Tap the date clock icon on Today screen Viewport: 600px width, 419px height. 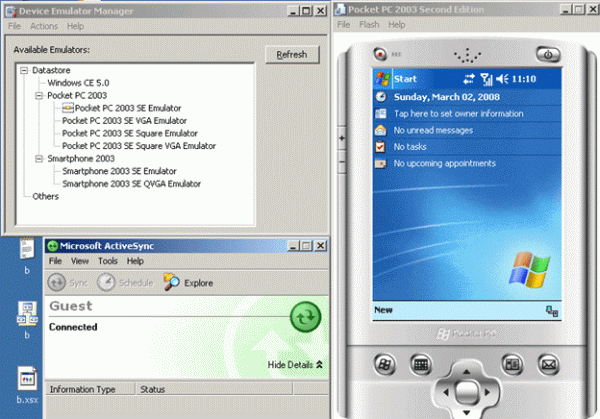pyautogui.click(x=380, y=97)
